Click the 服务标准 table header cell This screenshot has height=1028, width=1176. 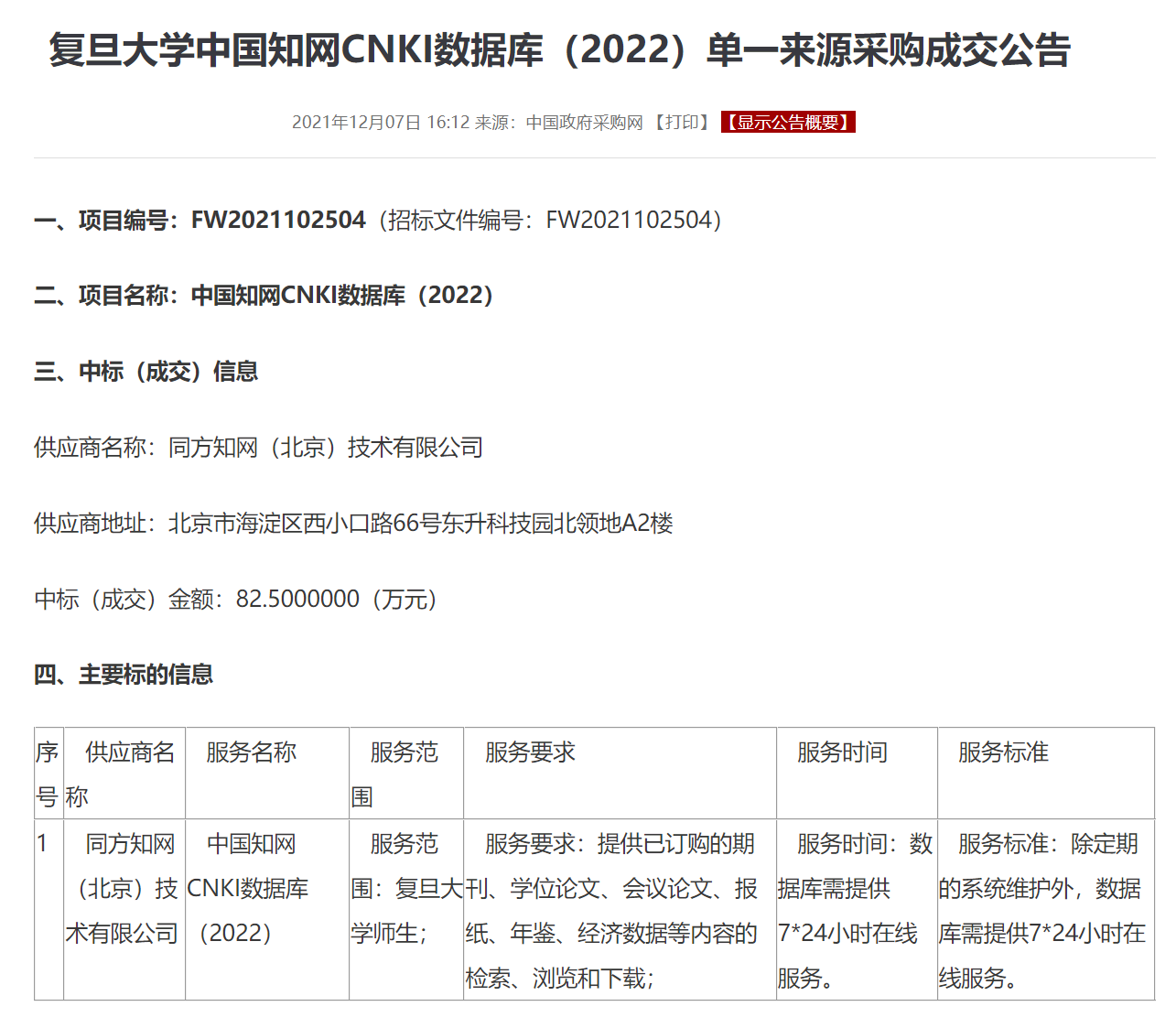click(x=1046, y=774)
